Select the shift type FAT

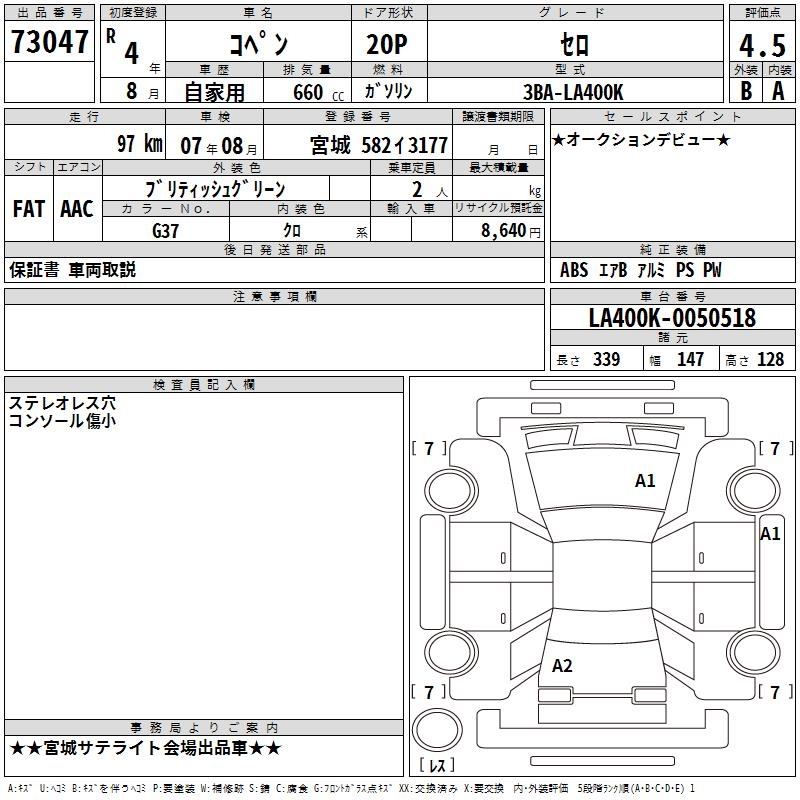pyautogui.click(x=29, y=209)
